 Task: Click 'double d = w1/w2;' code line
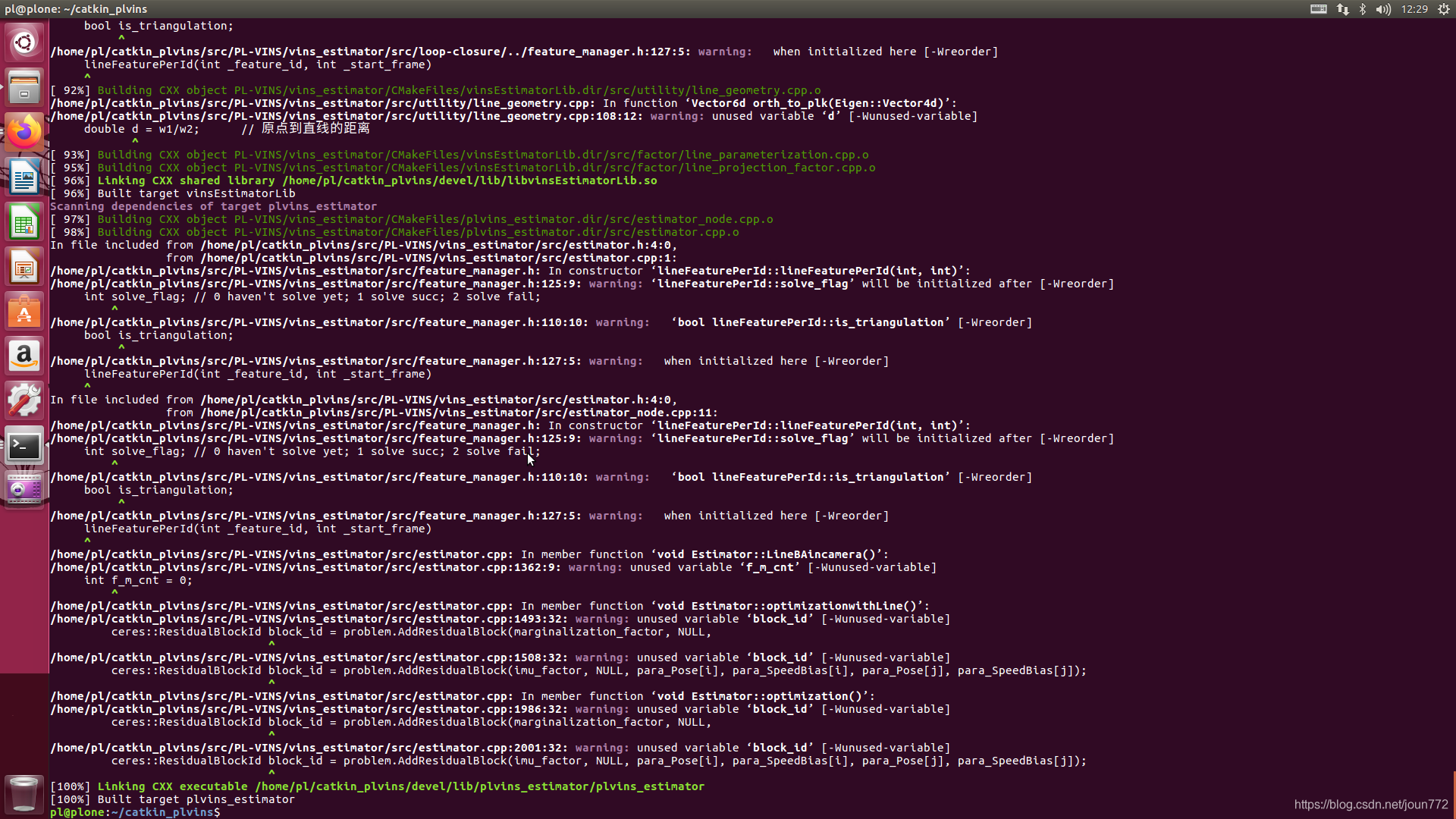[x=142, y=129]
